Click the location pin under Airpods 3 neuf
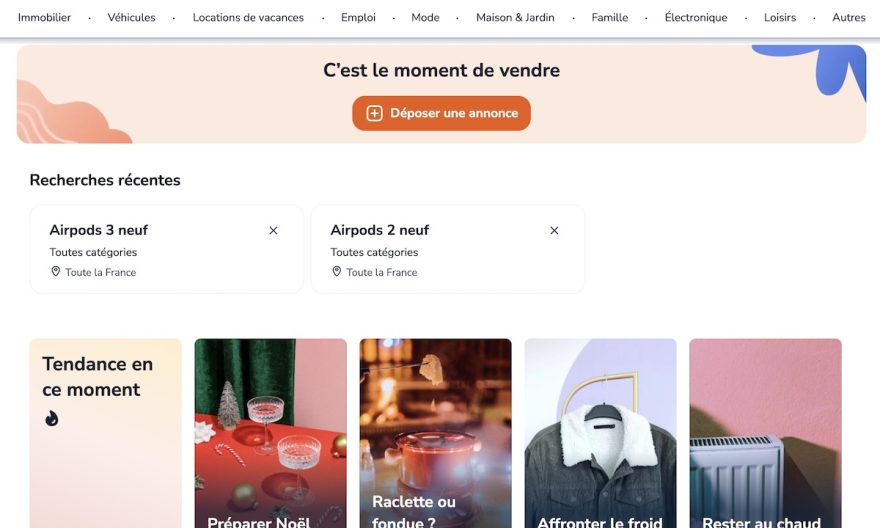 56,272
